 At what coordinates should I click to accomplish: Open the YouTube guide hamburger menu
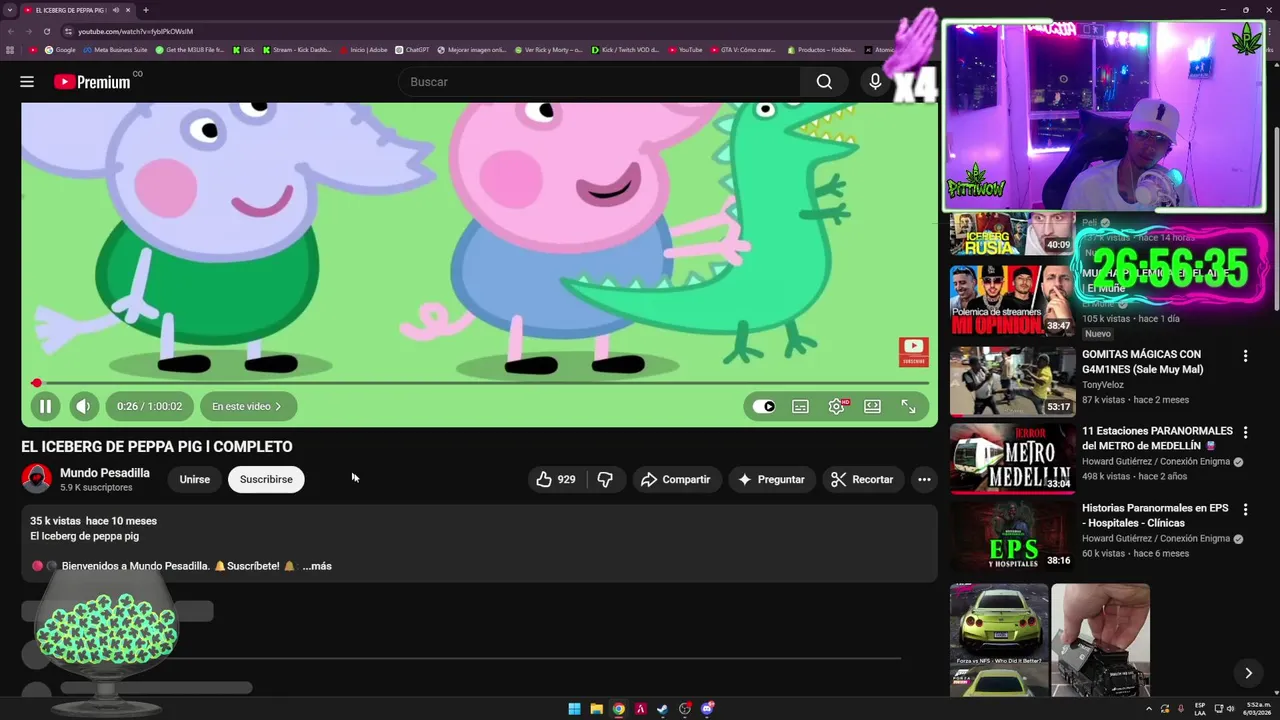(x=27, y=82)
